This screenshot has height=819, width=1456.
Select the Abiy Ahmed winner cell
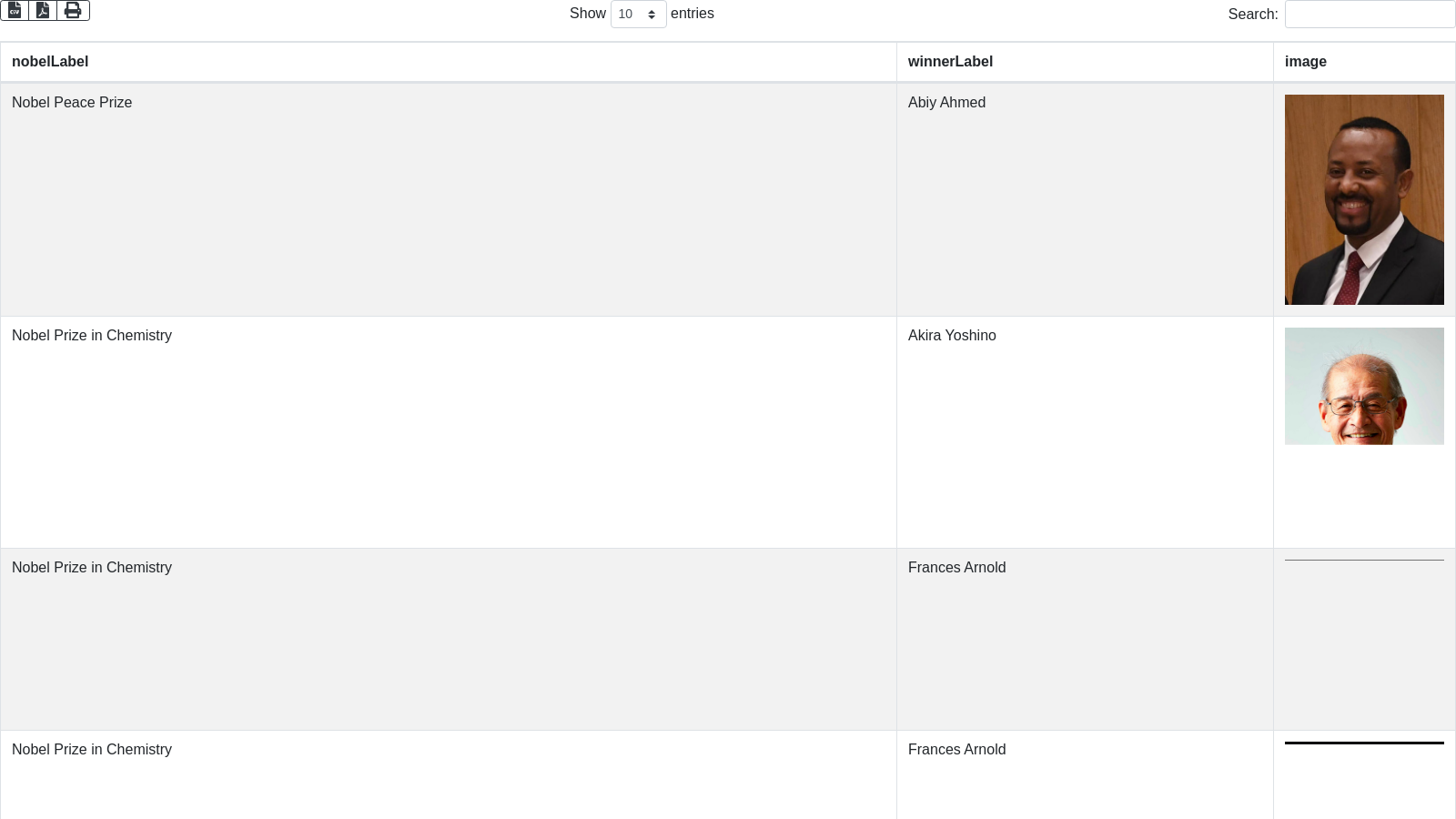pyautogui.click(x=946, y=103)
